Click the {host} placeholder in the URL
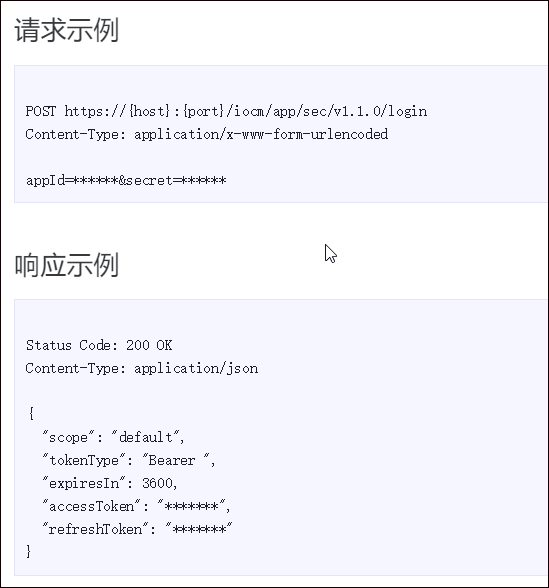This screenshot has width=549, height=588. (149, 111)
